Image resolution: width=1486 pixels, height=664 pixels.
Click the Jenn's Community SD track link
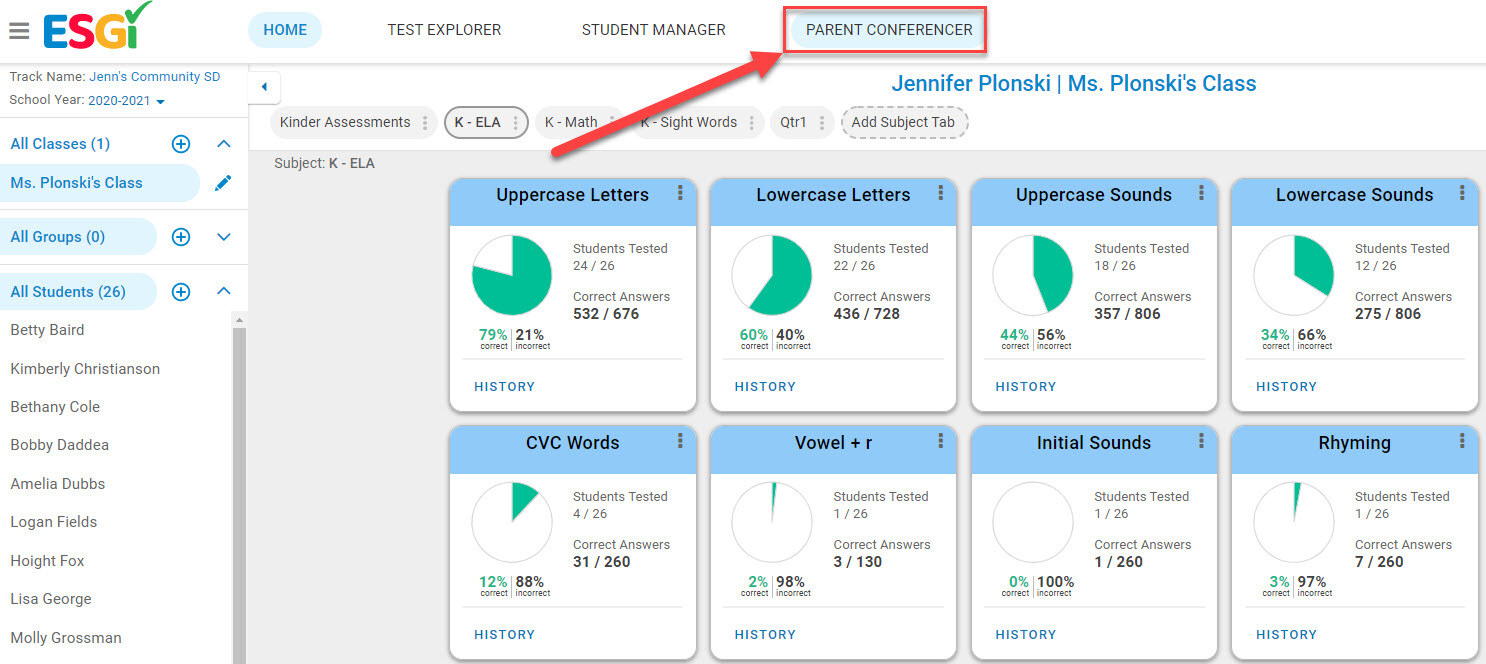tap(155, 77)
